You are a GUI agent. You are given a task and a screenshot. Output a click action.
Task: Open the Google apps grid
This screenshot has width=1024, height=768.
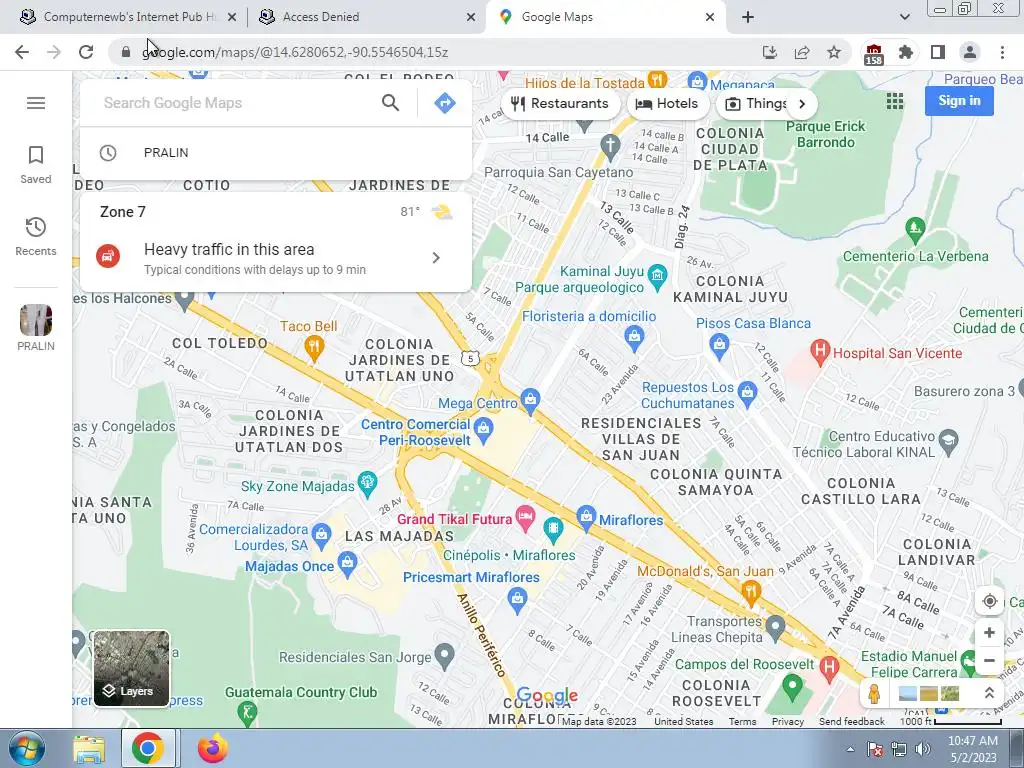[895, 101]
